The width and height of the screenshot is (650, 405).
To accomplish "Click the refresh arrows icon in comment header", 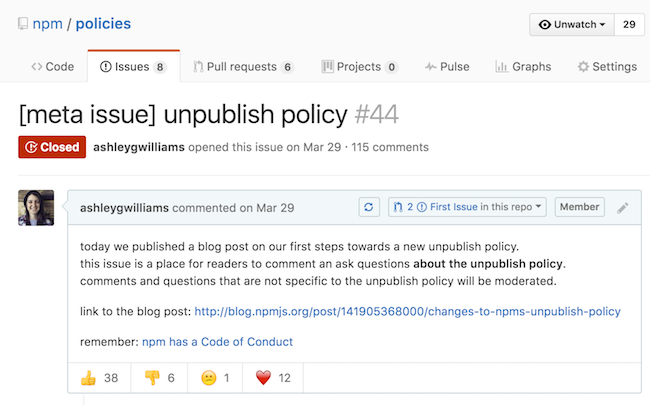I will point(369,207).
